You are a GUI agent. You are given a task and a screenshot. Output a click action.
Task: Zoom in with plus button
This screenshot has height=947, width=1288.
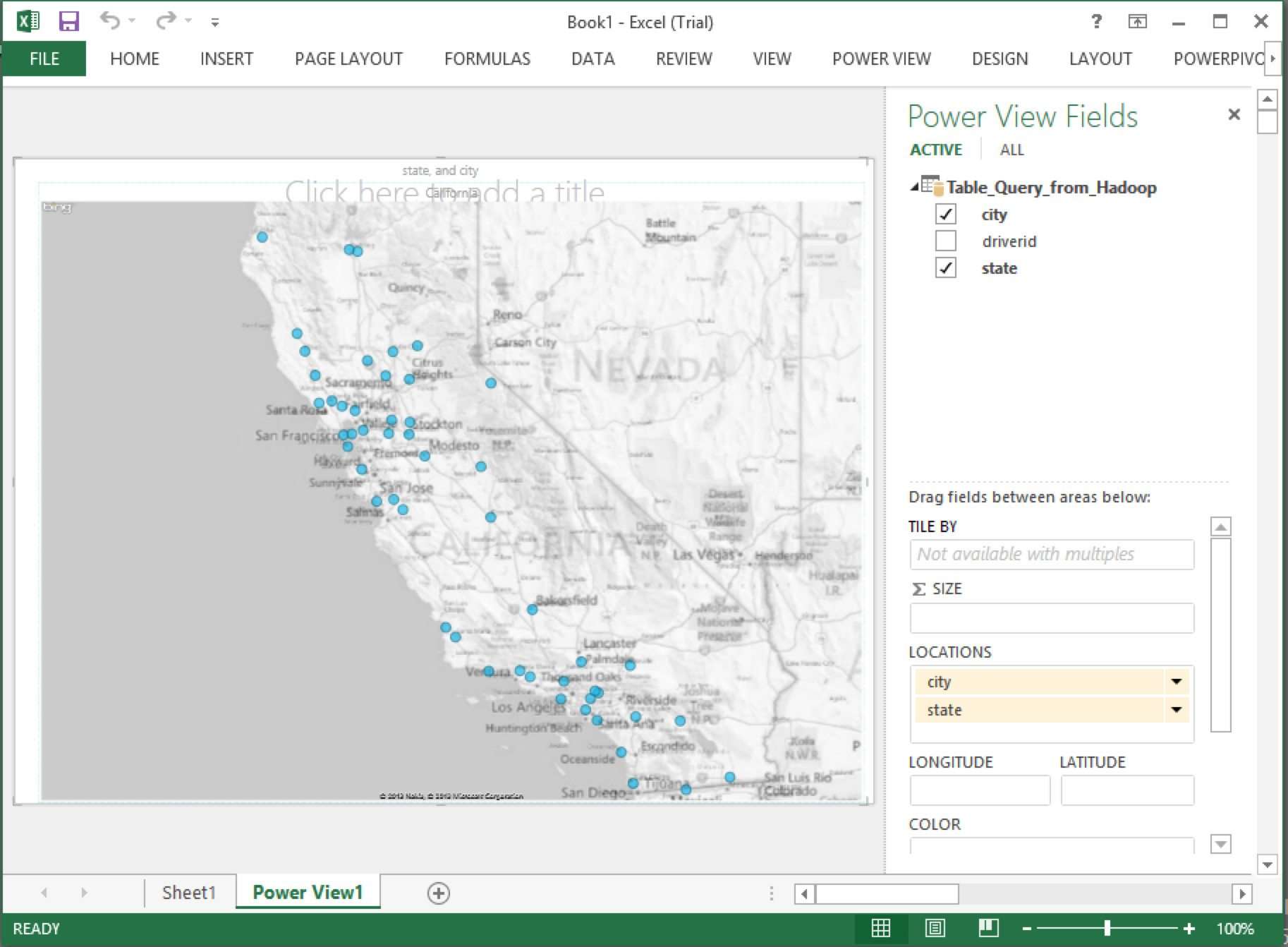1189,929
